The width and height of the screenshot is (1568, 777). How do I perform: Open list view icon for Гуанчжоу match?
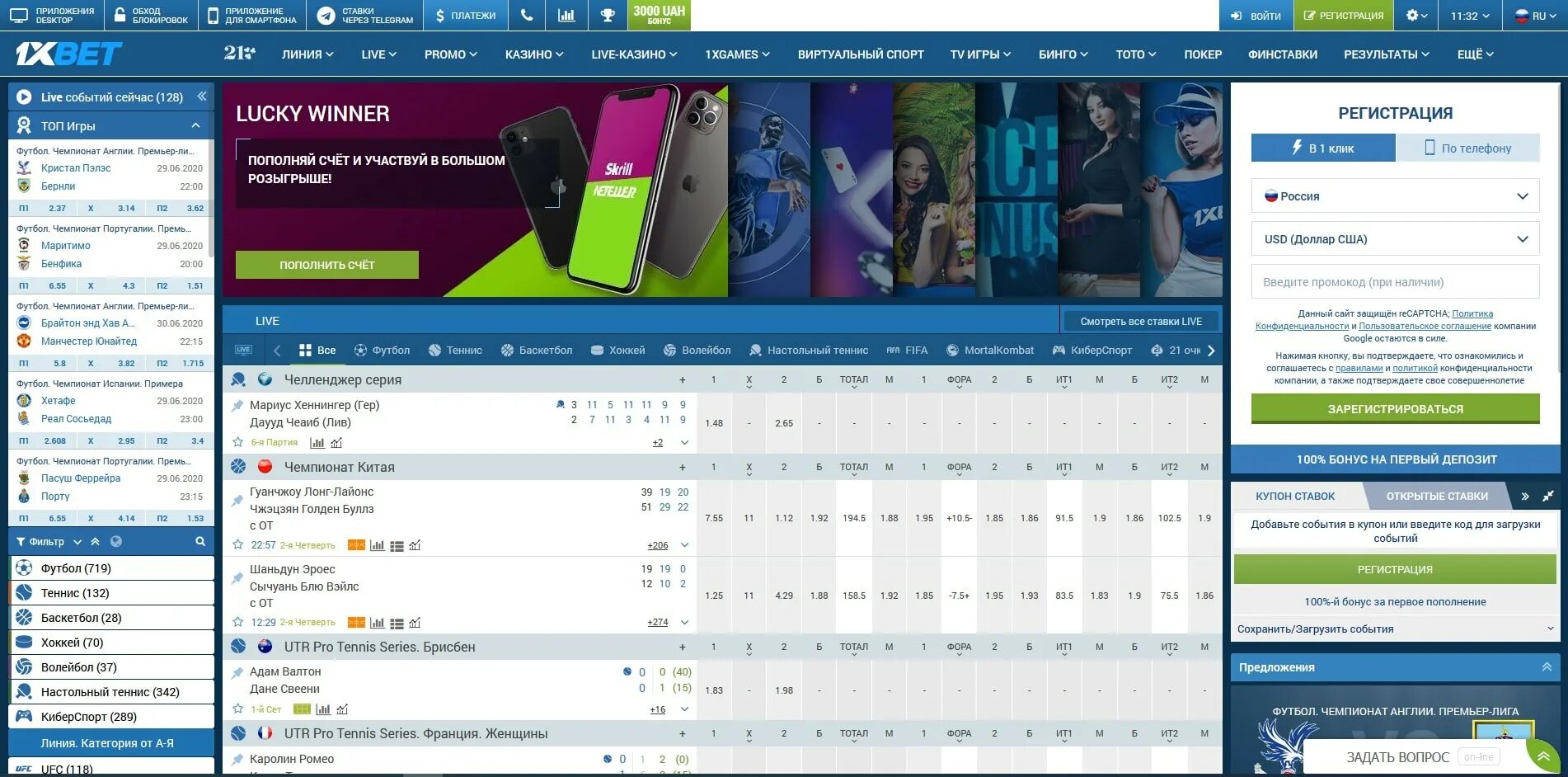(397, 545)
